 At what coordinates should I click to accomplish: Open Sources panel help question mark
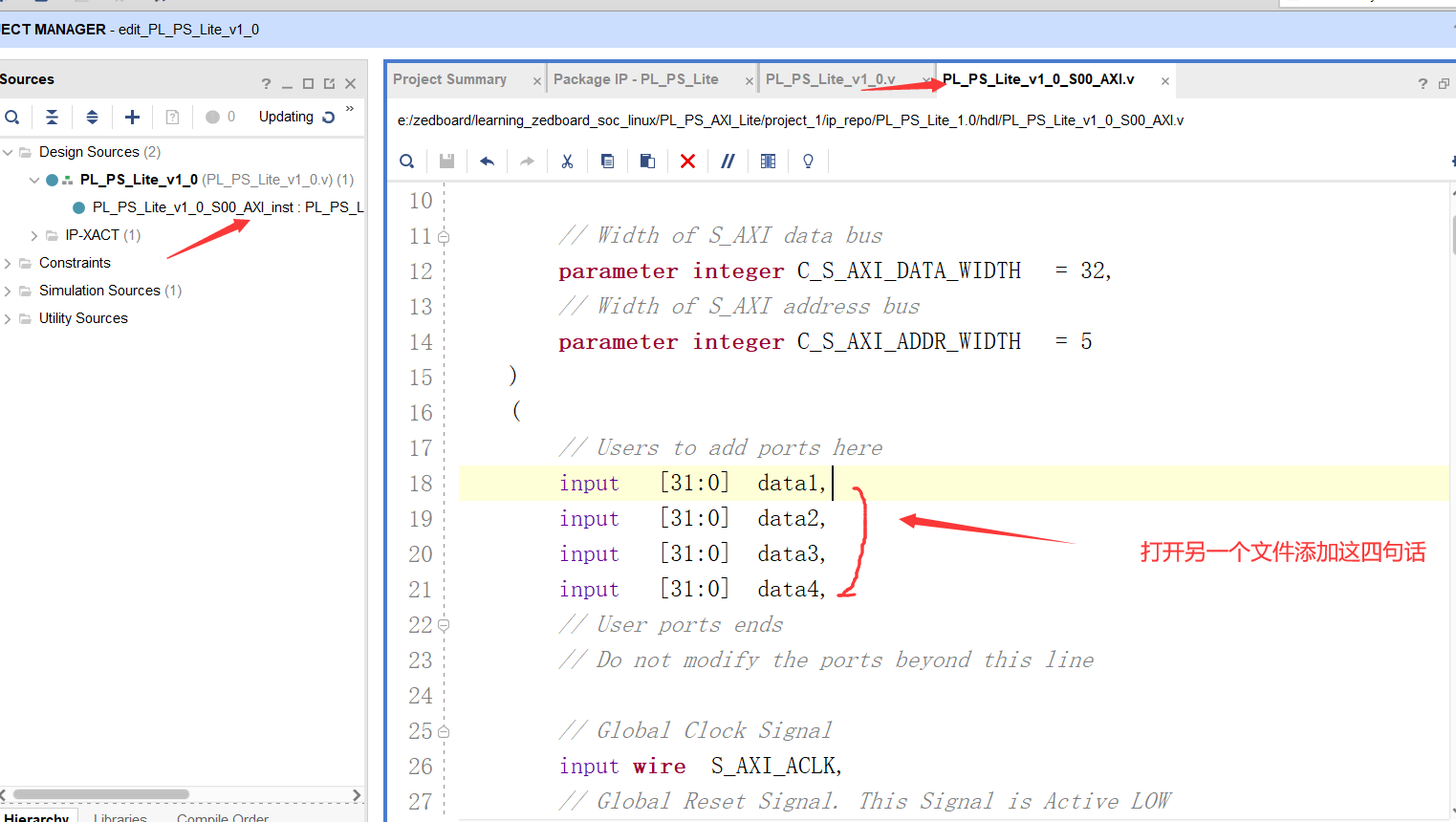[x=266, y=84]
